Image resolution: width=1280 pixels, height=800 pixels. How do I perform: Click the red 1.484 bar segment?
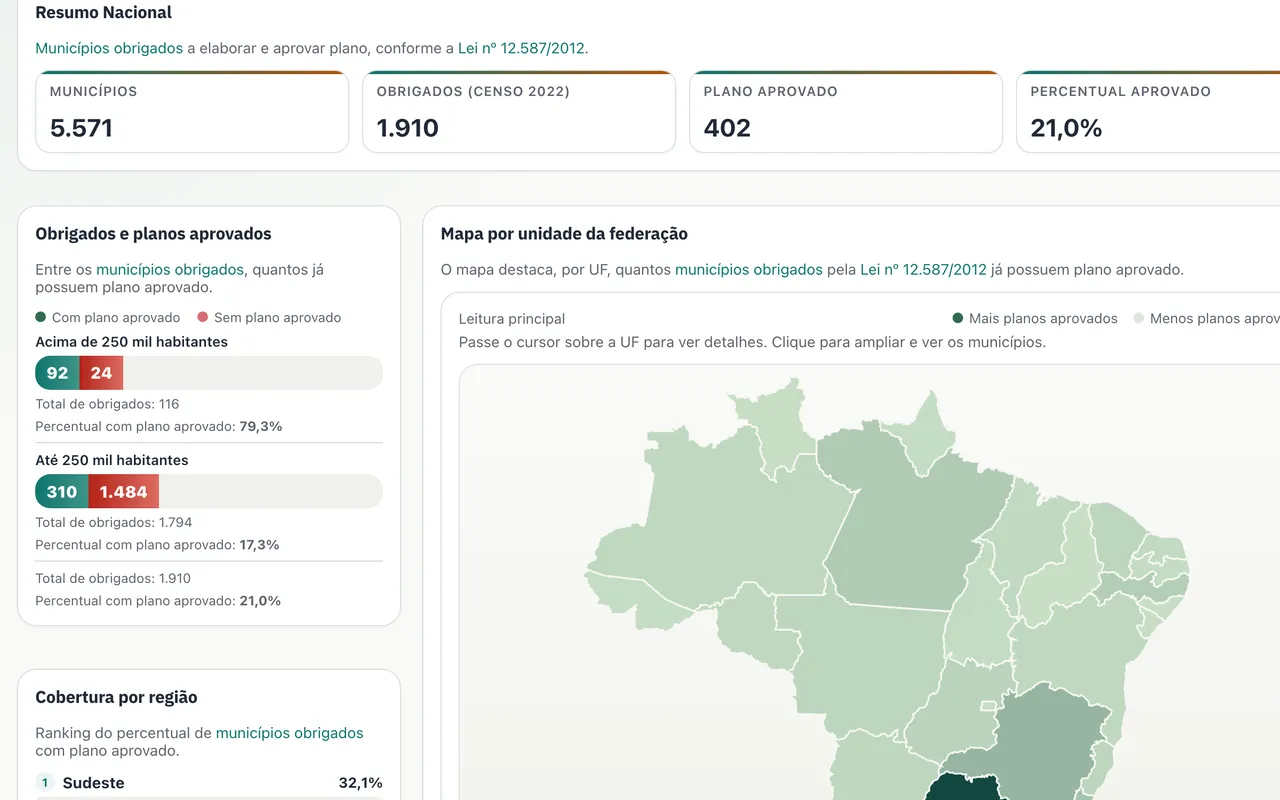click(124, 491)
